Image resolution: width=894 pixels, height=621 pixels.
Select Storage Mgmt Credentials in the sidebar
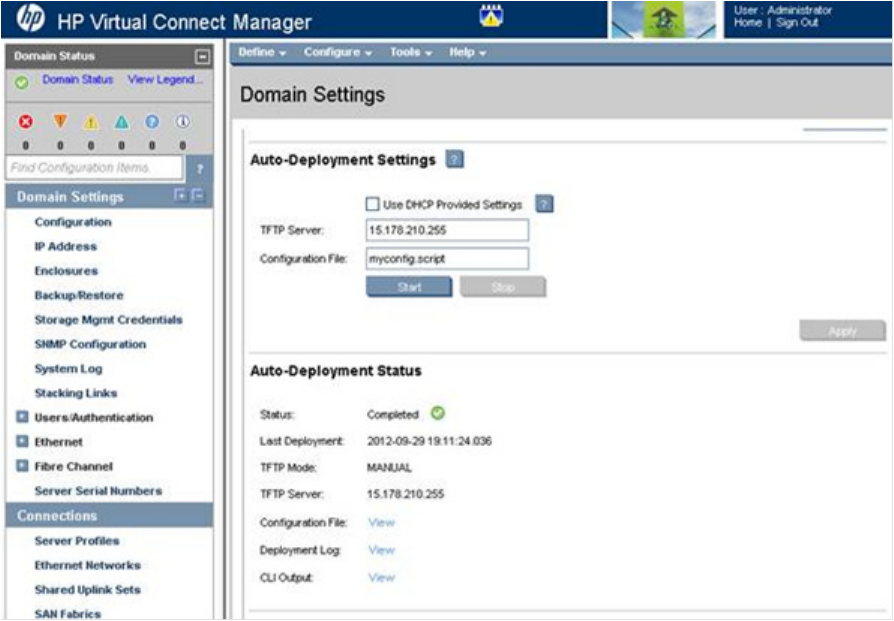coord(108,320)
